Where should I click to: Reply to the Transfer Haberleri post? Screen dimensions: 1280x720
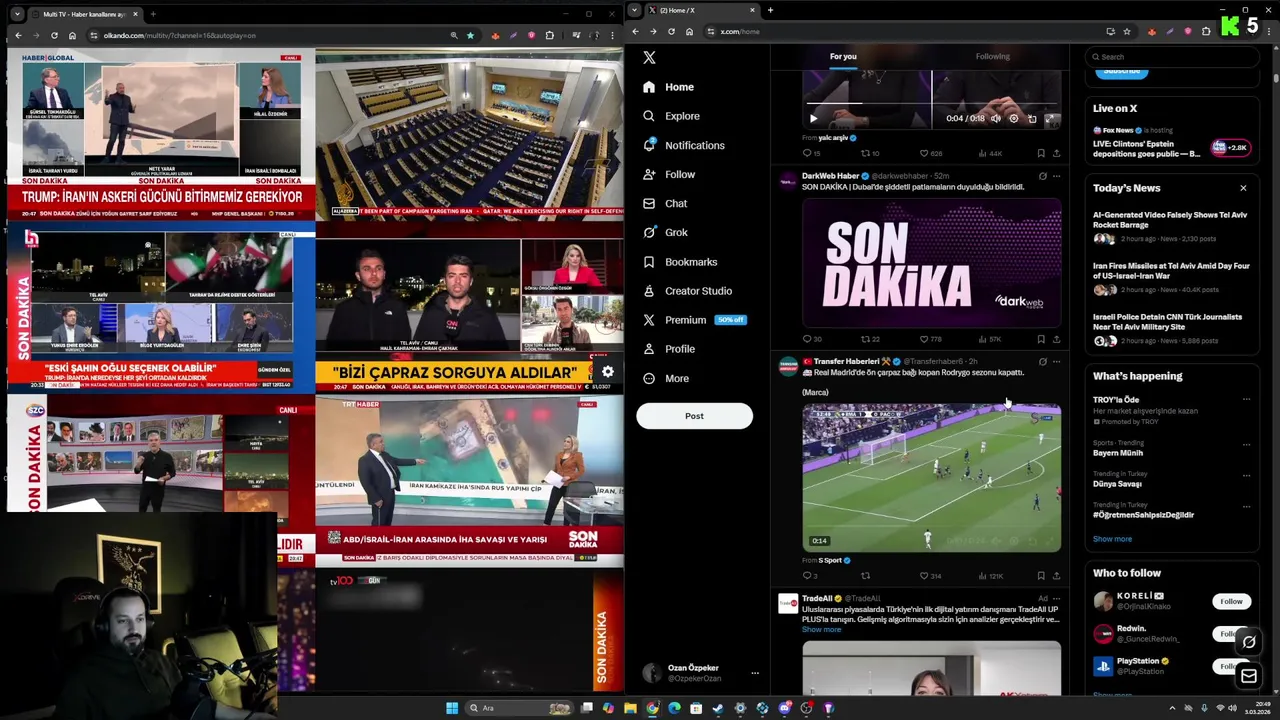pyautogui.click(x=808, y=576)
